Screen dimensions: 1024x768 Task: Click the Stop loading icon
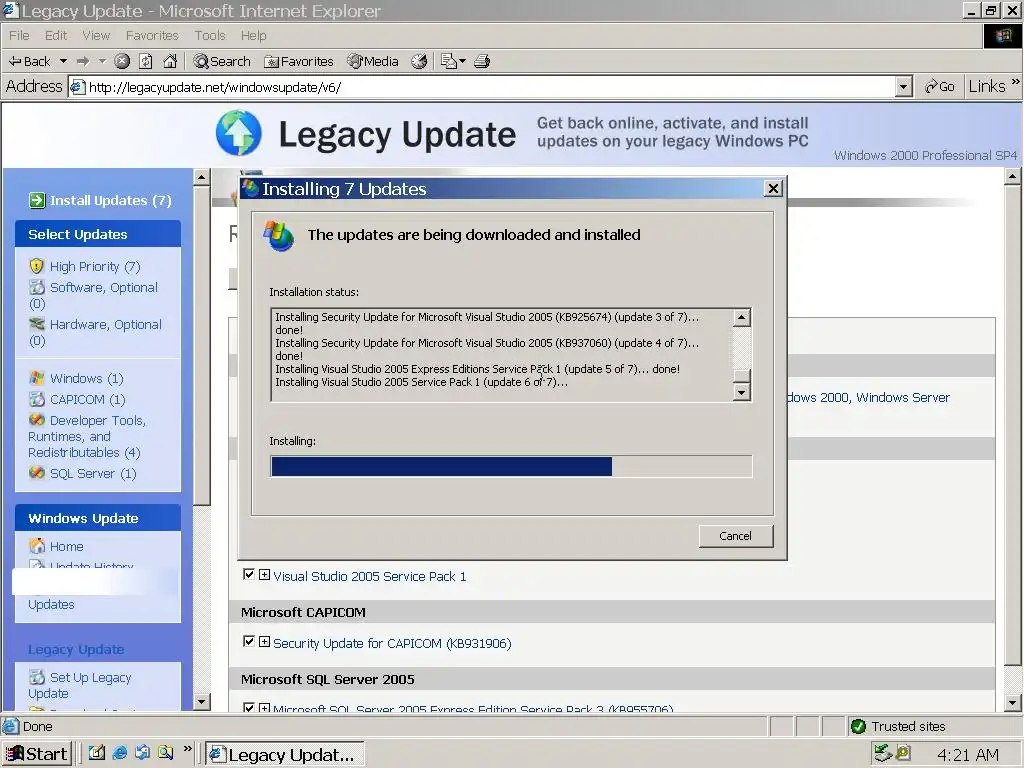(122, 61)
